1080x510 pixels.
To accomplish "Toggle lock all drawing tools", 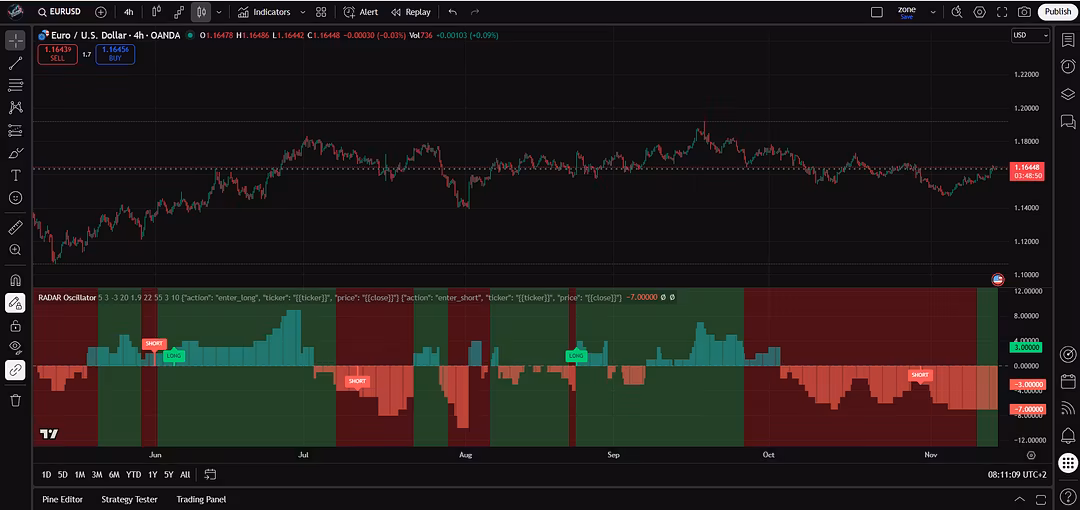I will [x=15, y=326].
